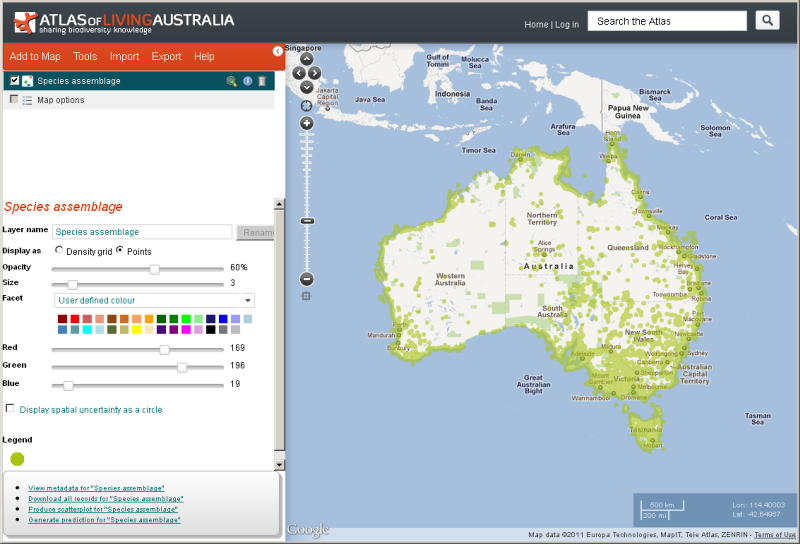This screenshot has height=544, width=800.
Task: Click the Log in link
Action: (x=567, y=24)
